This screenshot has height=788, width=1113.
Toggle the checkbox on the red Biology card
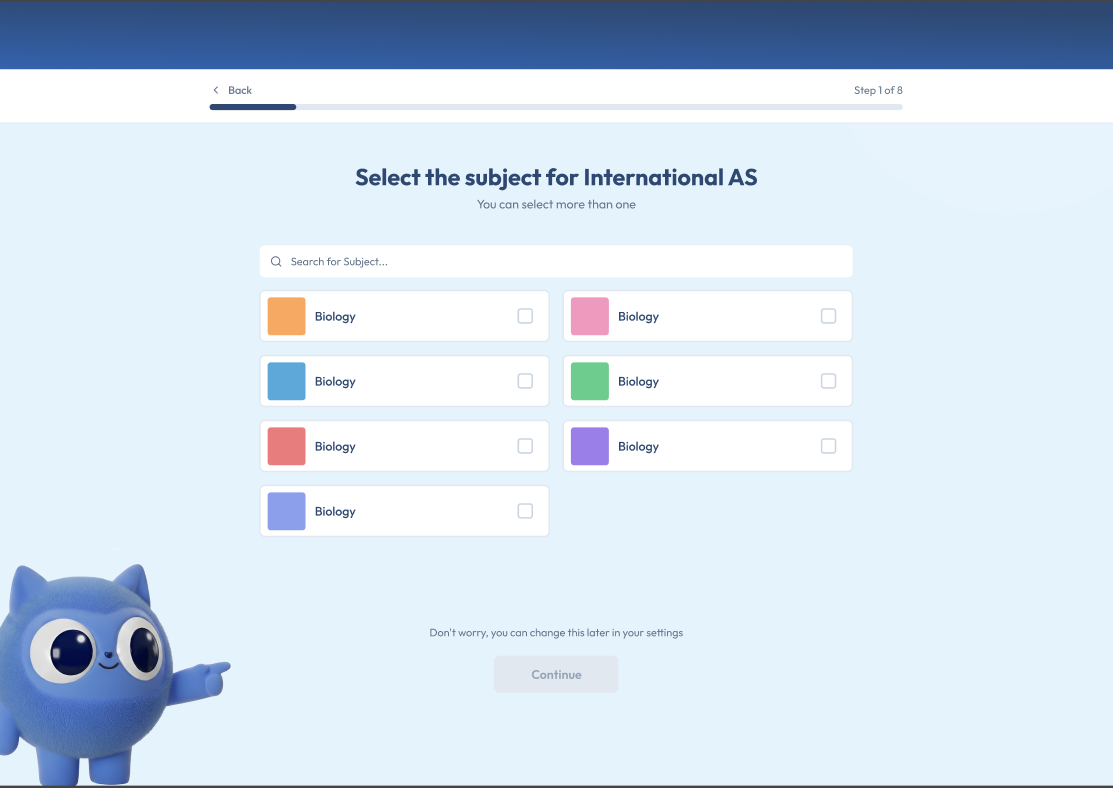pos(525,446)
